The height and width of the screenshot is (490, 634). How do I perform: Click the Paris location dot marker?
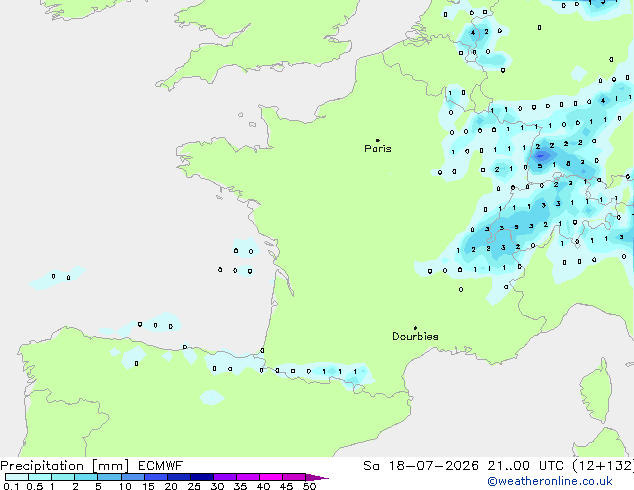pyautogui.click(x=378, y=140)
